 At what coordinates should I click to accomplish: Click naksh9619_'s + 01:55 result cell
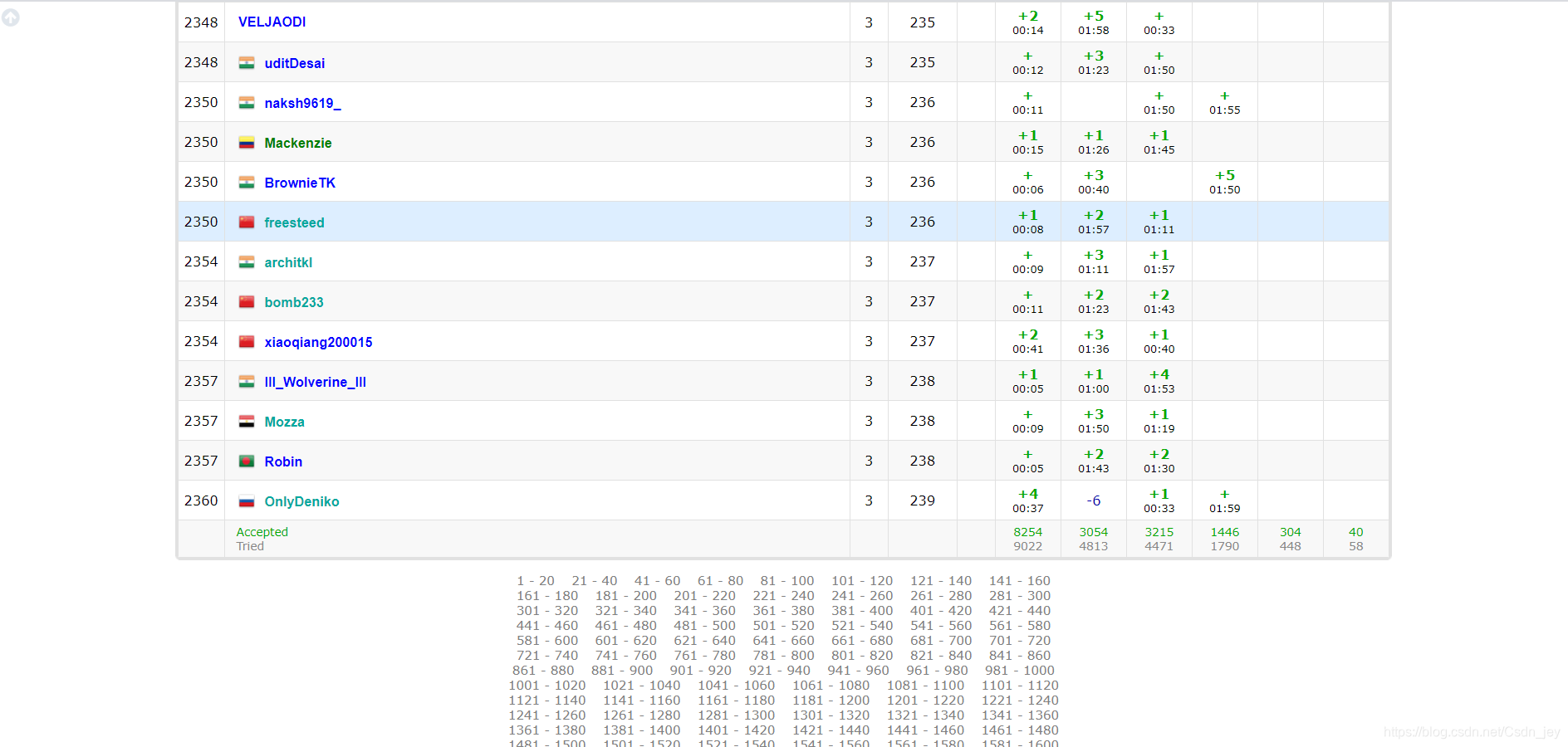[1225, 102]
